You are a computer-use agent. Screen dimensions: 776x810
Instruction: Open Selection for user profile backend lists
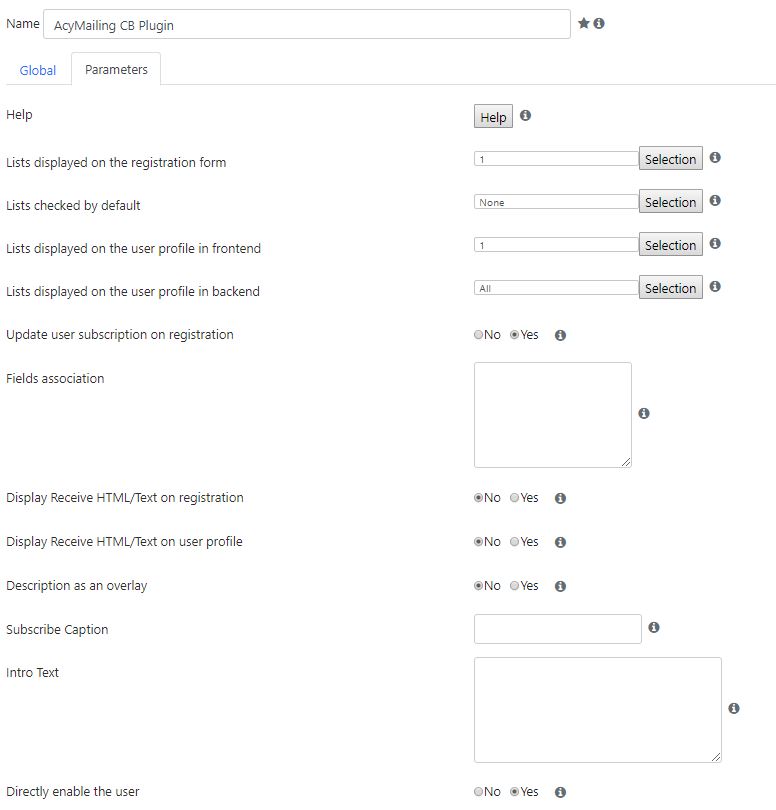click(671, 287)
